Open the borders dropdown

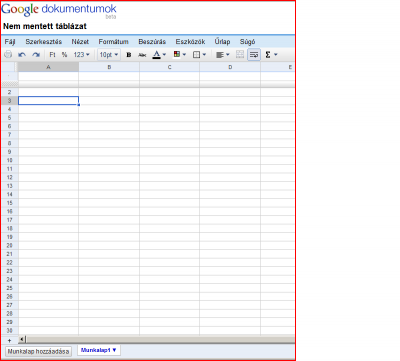200,55
